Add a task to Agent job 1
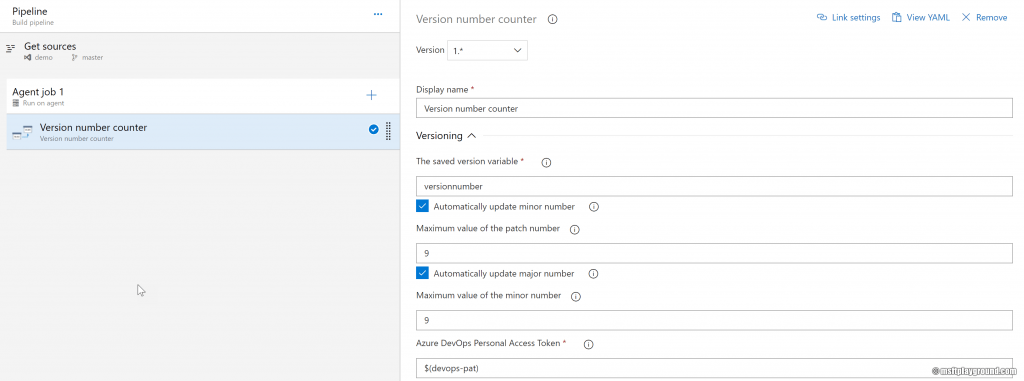Screen dimensions: 1024x381 (x=371, y=95)
